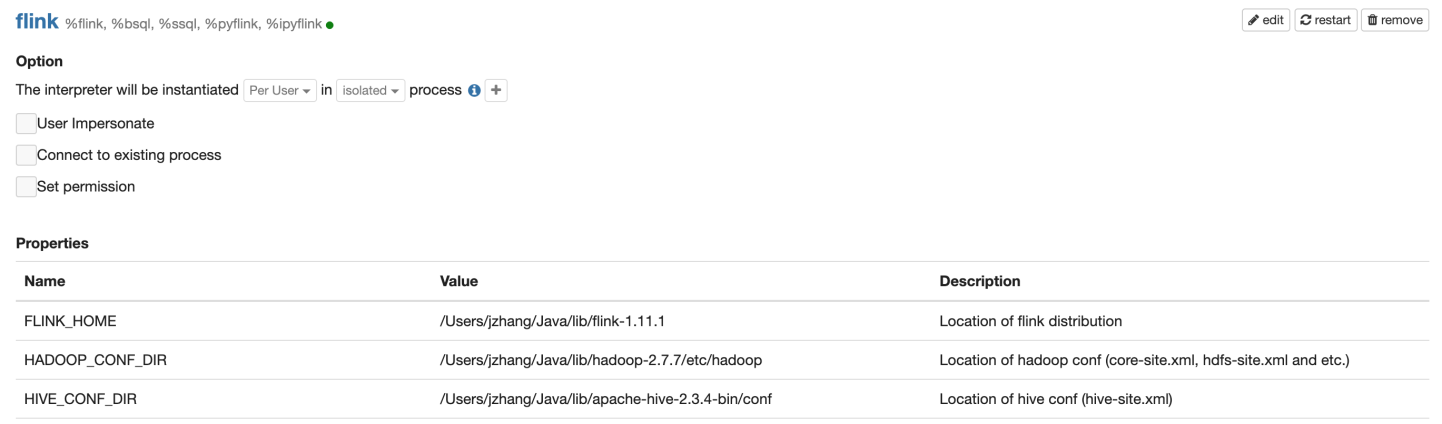Open the isolated mode dropdown
The height and width of the screenshot is (424, 1442).
(371, 90)
